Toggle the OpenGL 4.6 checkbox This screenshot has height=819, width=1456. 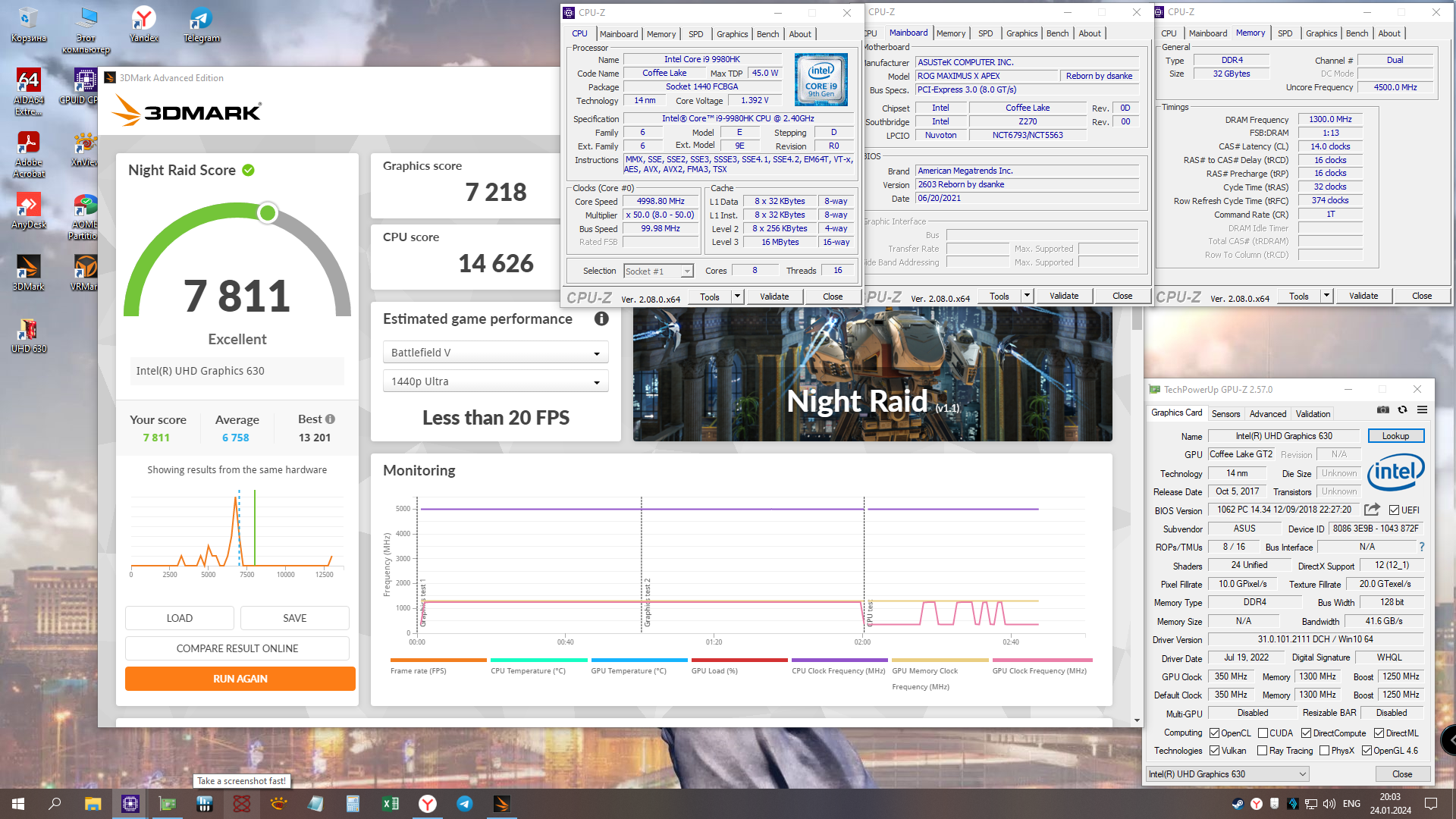1367,751
